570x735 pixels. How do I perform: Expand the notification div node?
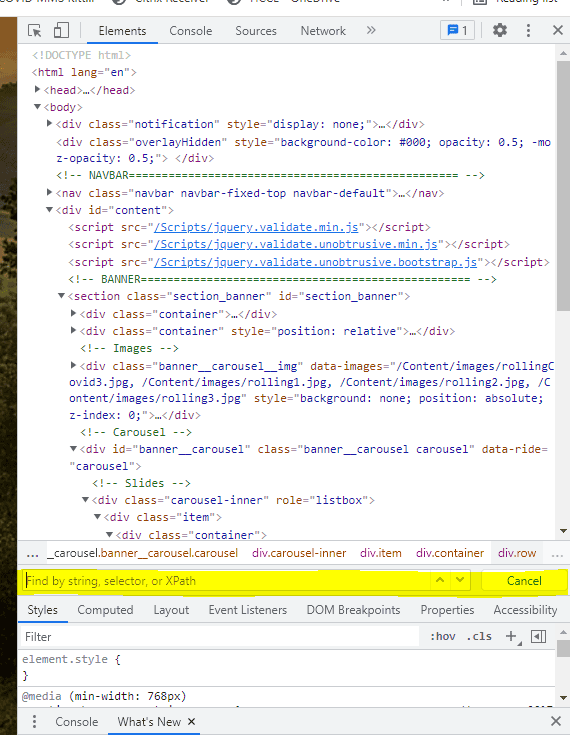(x=49, y=123)
